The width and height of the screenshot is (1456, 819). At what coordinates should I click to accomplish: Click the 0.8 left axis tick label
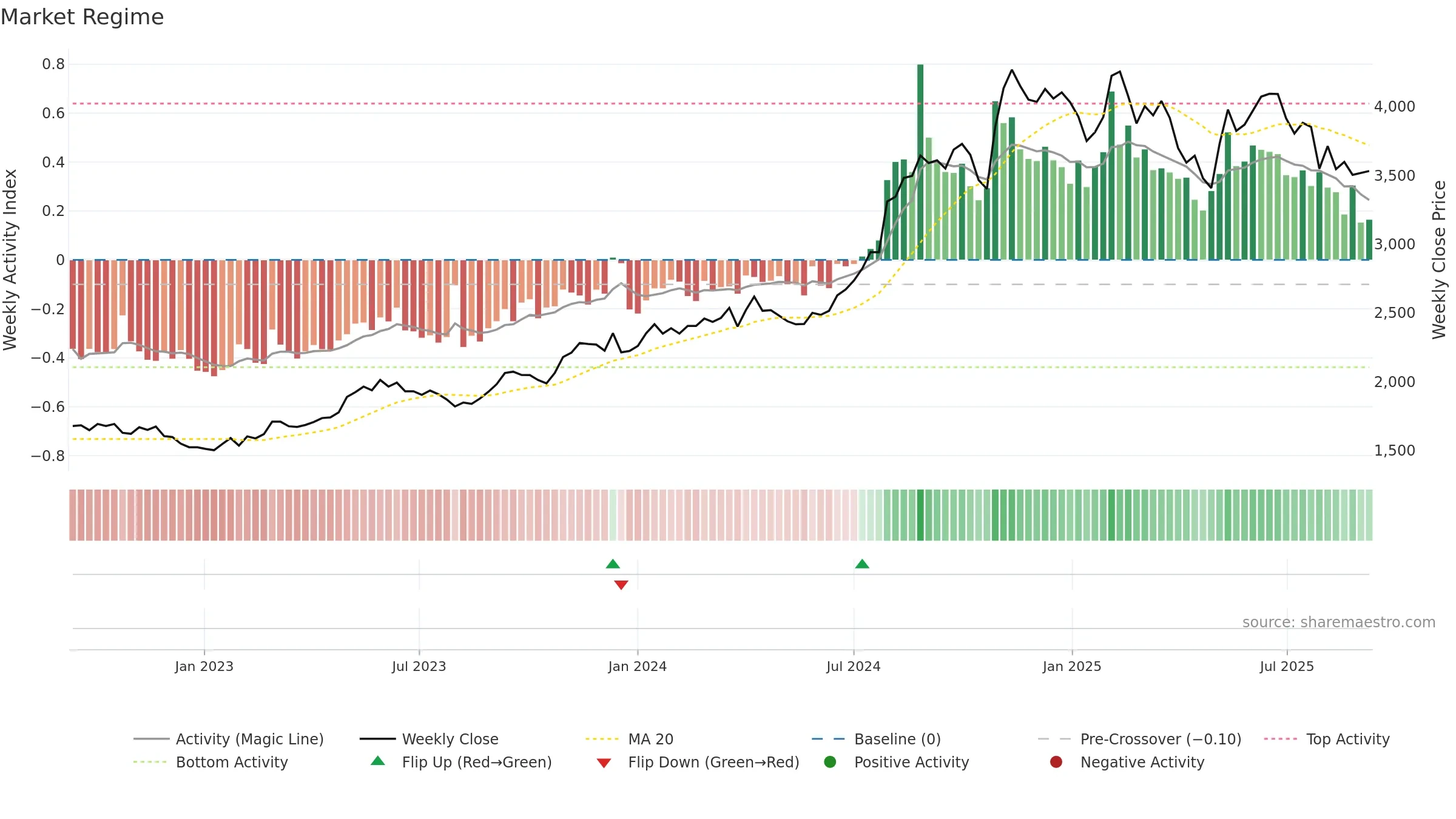click(x=53, y=64)
